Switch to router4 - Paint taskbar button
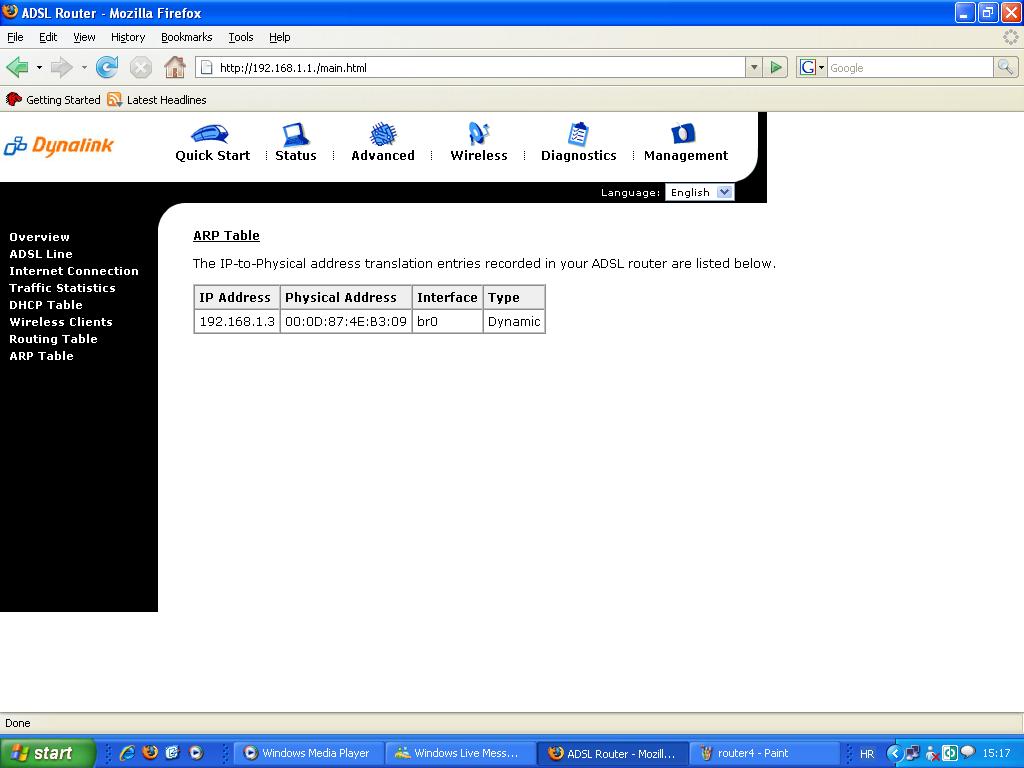 pos(765,753)
